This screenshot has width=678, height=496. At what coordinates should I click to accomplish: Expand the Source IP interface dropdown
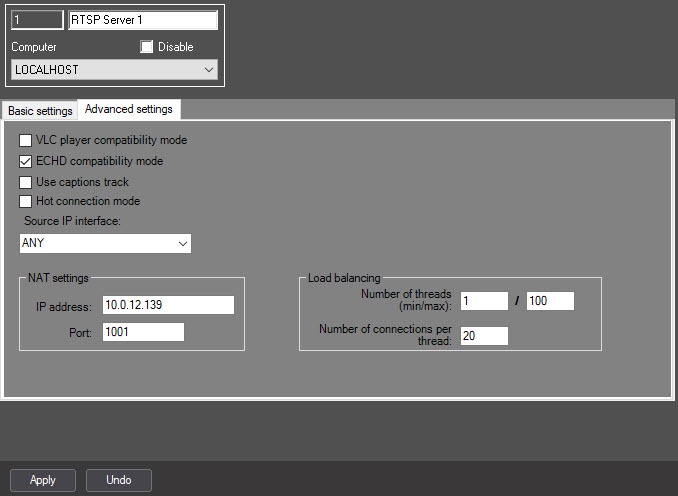105,243
